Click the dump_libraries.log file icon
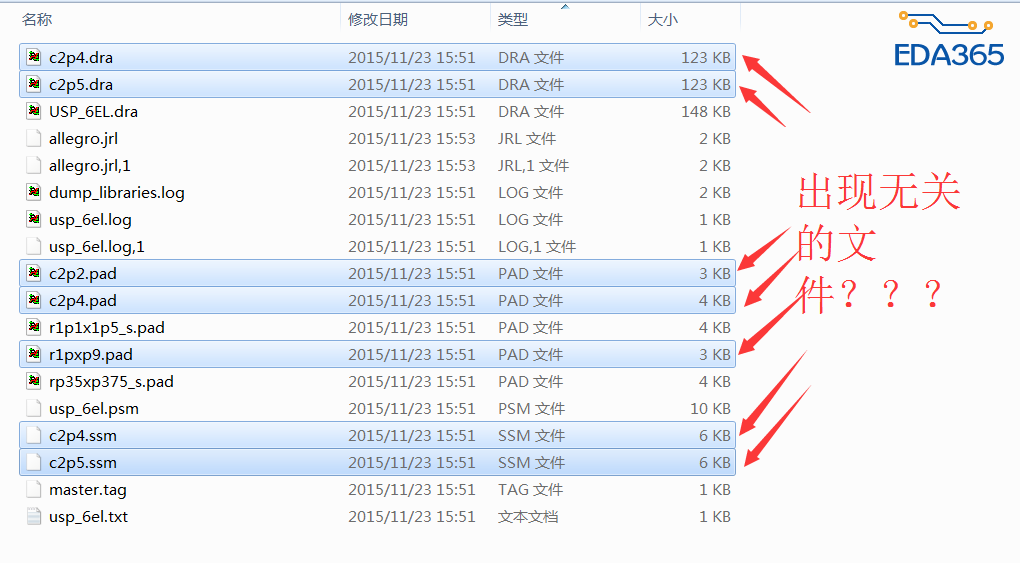1020x563 pixels. point(34,193)
